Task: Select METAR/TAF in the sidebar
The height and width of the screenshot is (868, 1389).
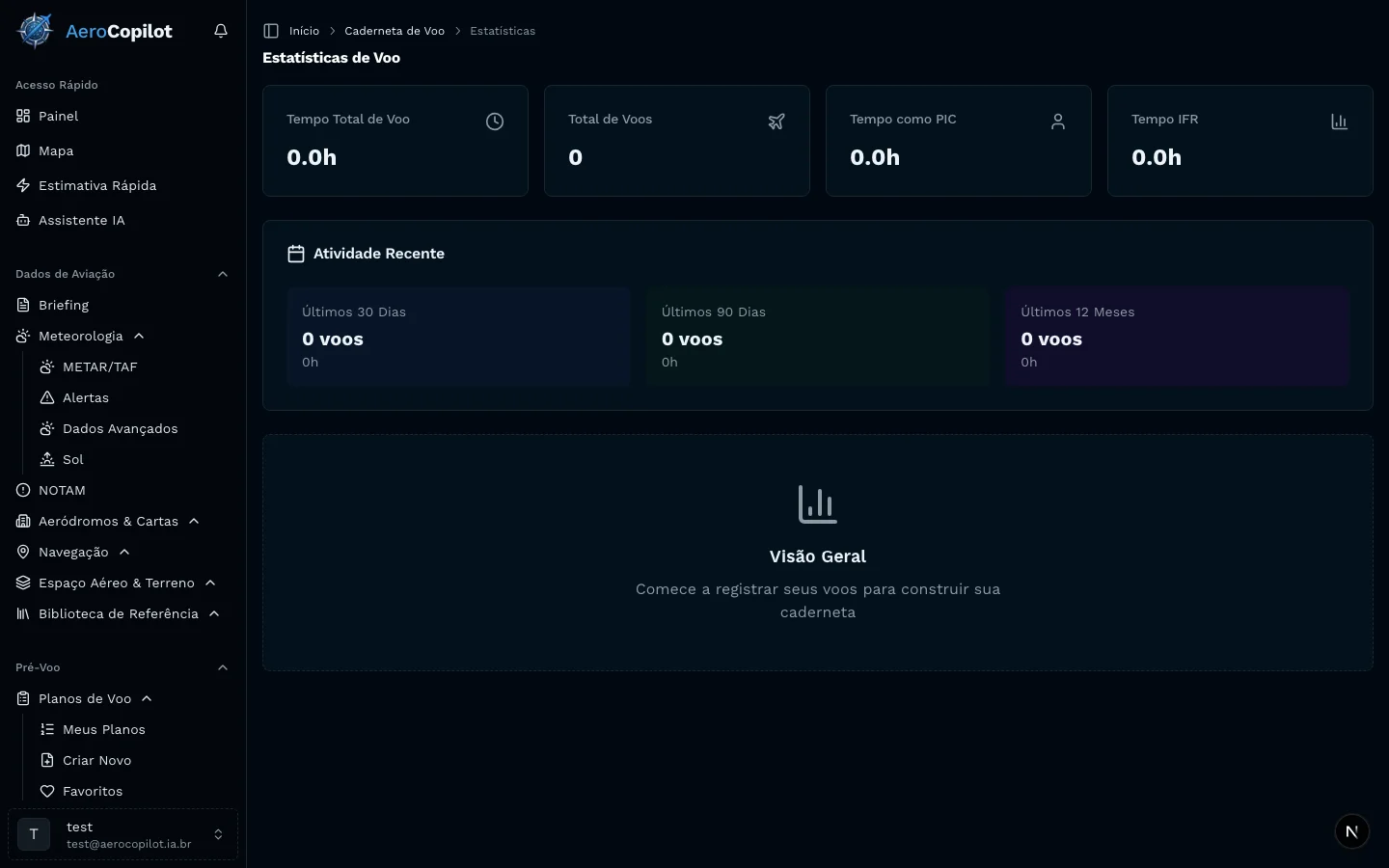Action: [99, 366]
